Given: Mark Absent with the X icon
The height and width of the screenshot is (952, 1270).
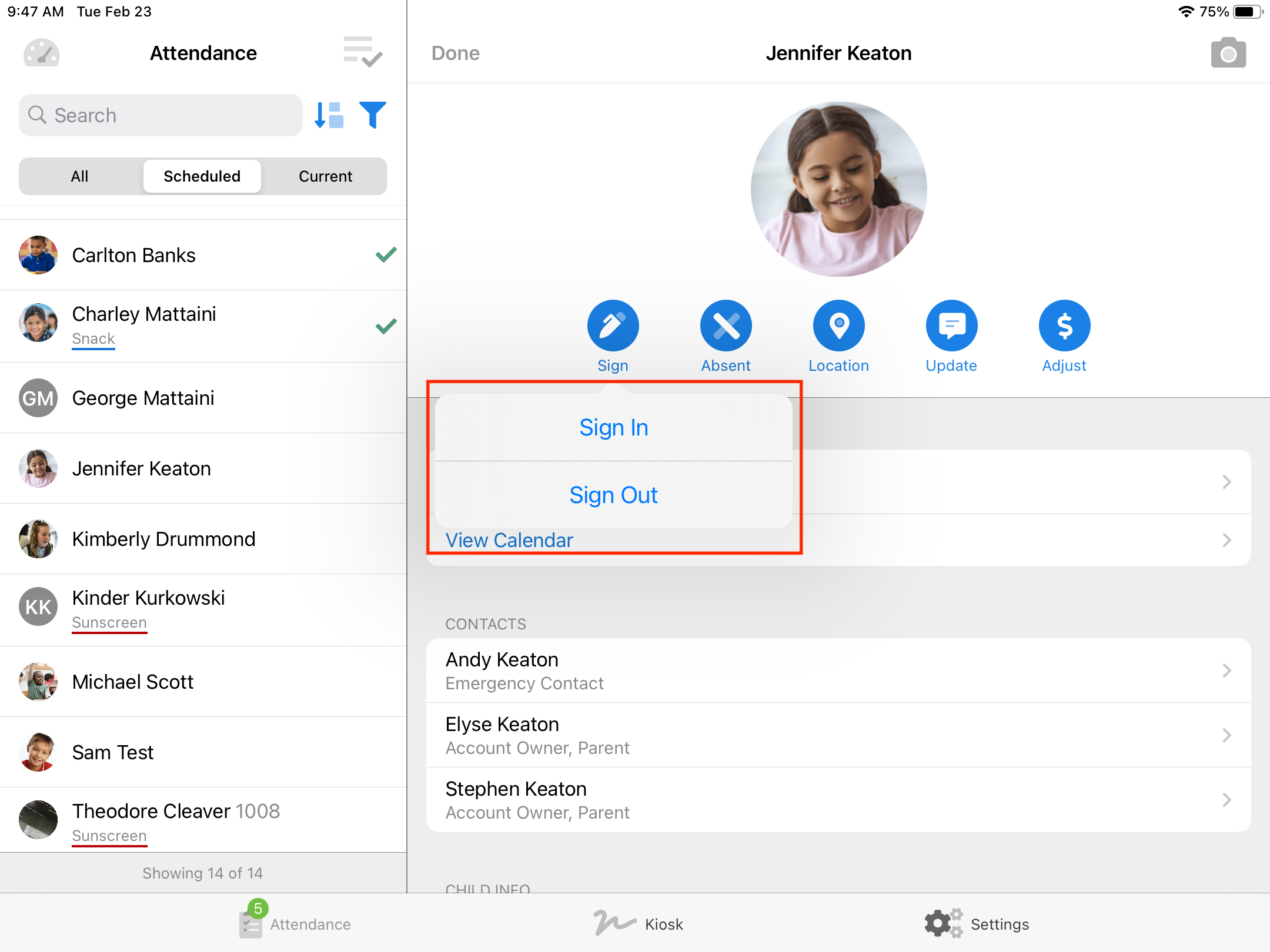Looking at the screenshot, I should click(x=726, y=326).
